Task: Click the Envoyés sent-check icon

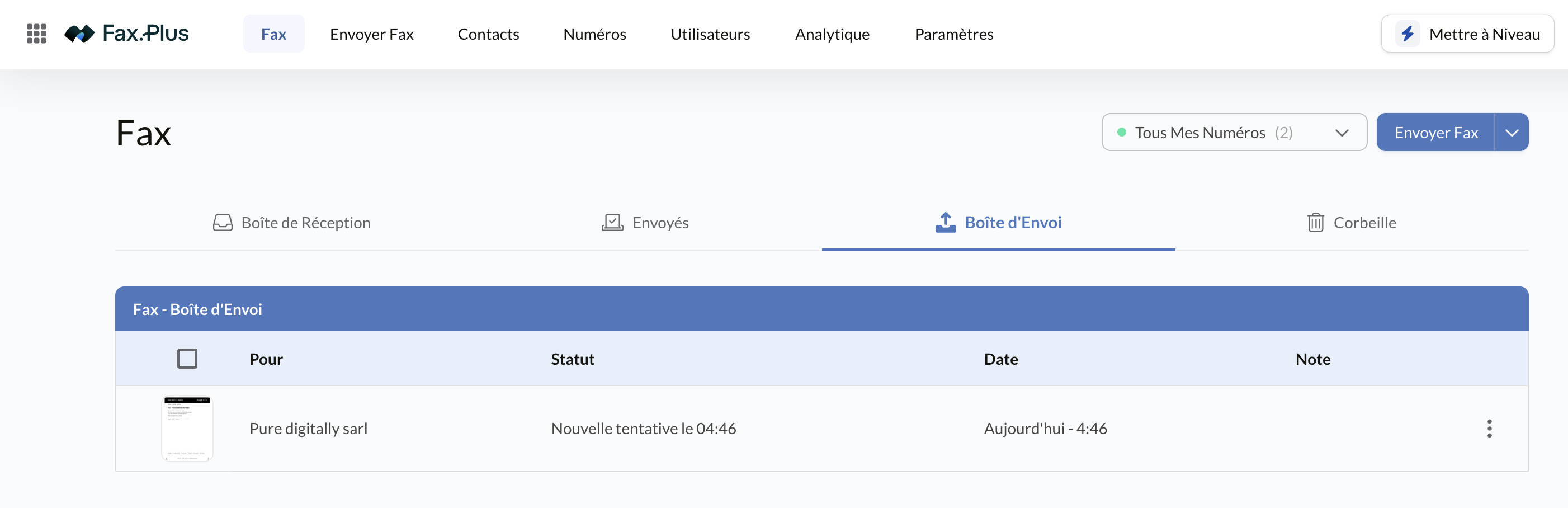Action: tap(612, 222)
